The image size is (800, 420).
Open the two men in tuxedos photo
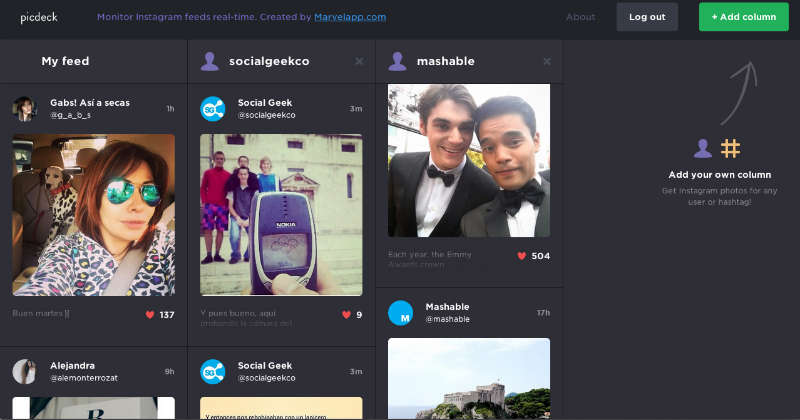(469, 160)
